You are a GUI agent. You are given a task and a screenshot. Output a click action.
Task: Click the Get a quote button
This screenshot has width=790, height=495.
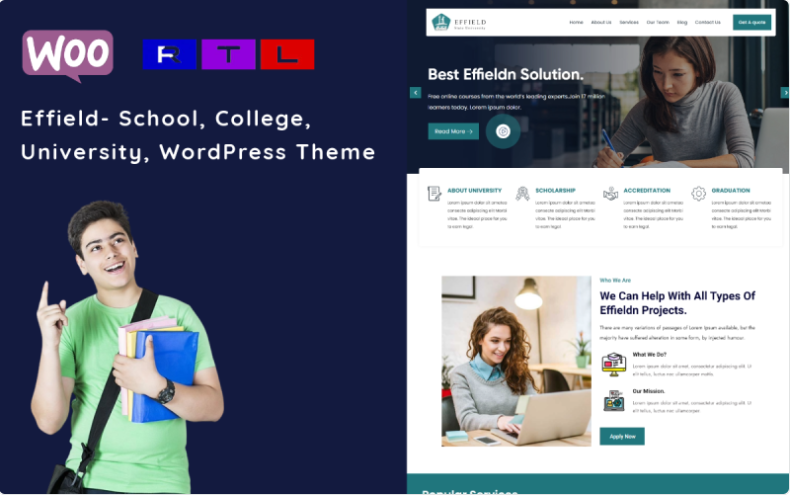point(752,22)
